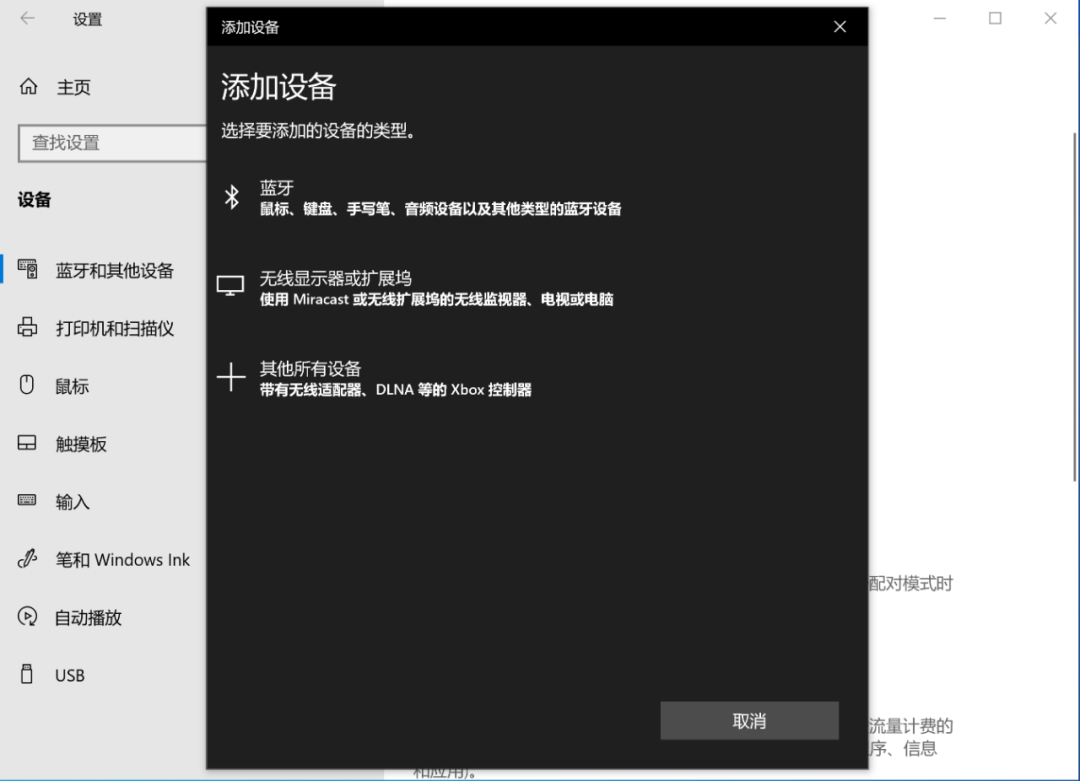Screen dimensions: 1080x781
Task: Click the Bluetooth icon in the Add a device dialog
Action: coord(232,197)
